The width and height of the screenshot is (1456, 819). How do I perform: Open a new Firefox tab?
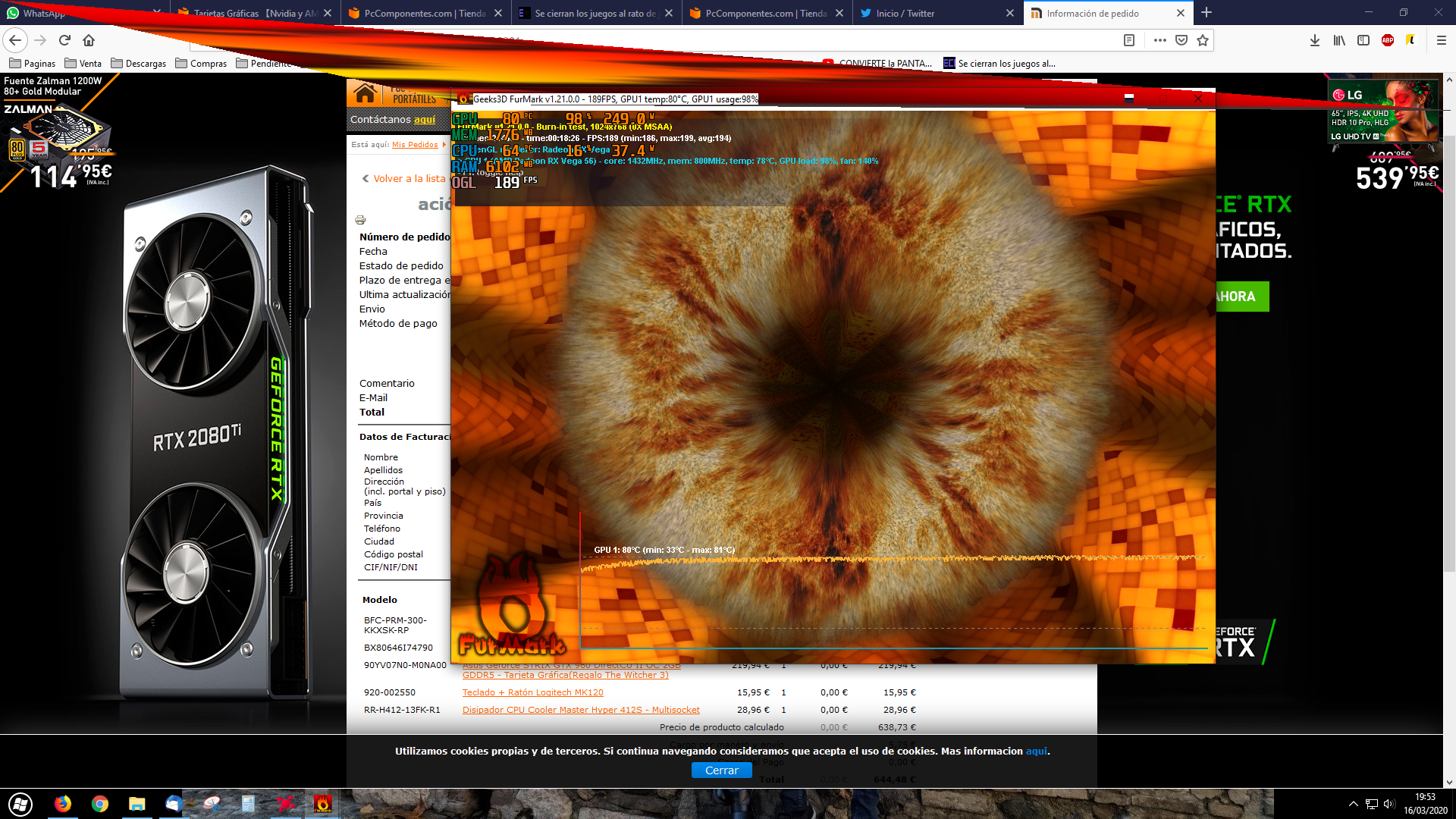1207,13
